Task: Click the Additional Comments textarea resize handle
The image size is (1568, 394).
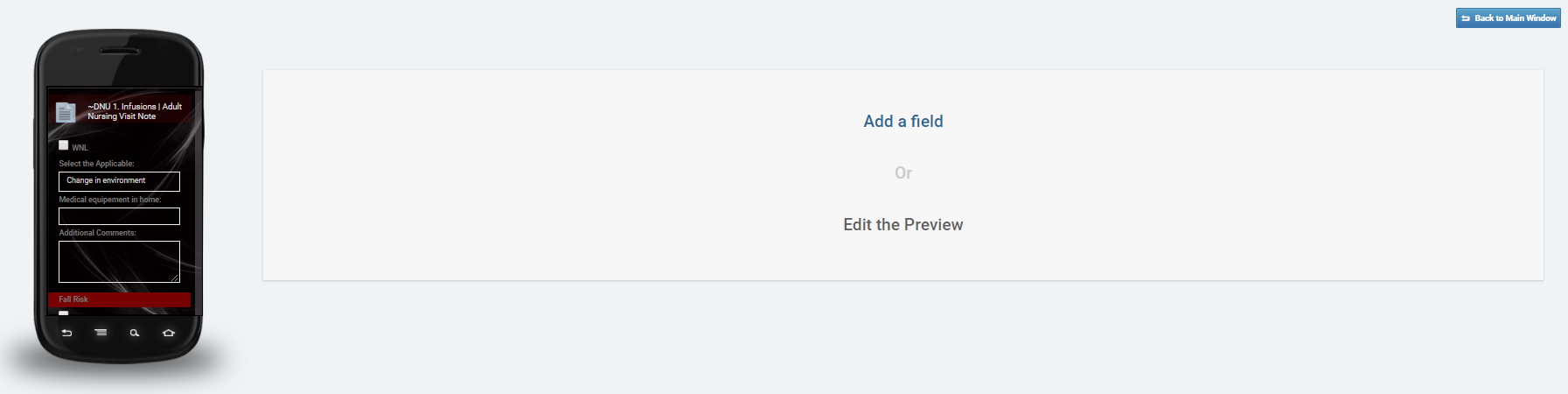Action: coord(175,278)
